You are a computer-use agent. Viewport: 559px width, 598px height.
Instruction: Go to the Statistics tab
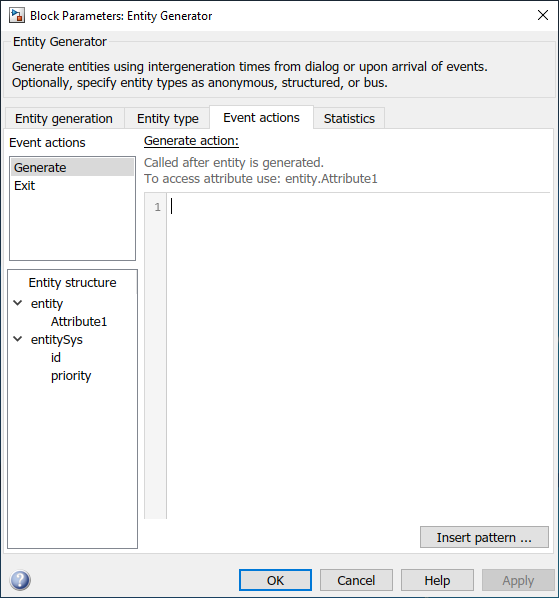click(349, 119)
